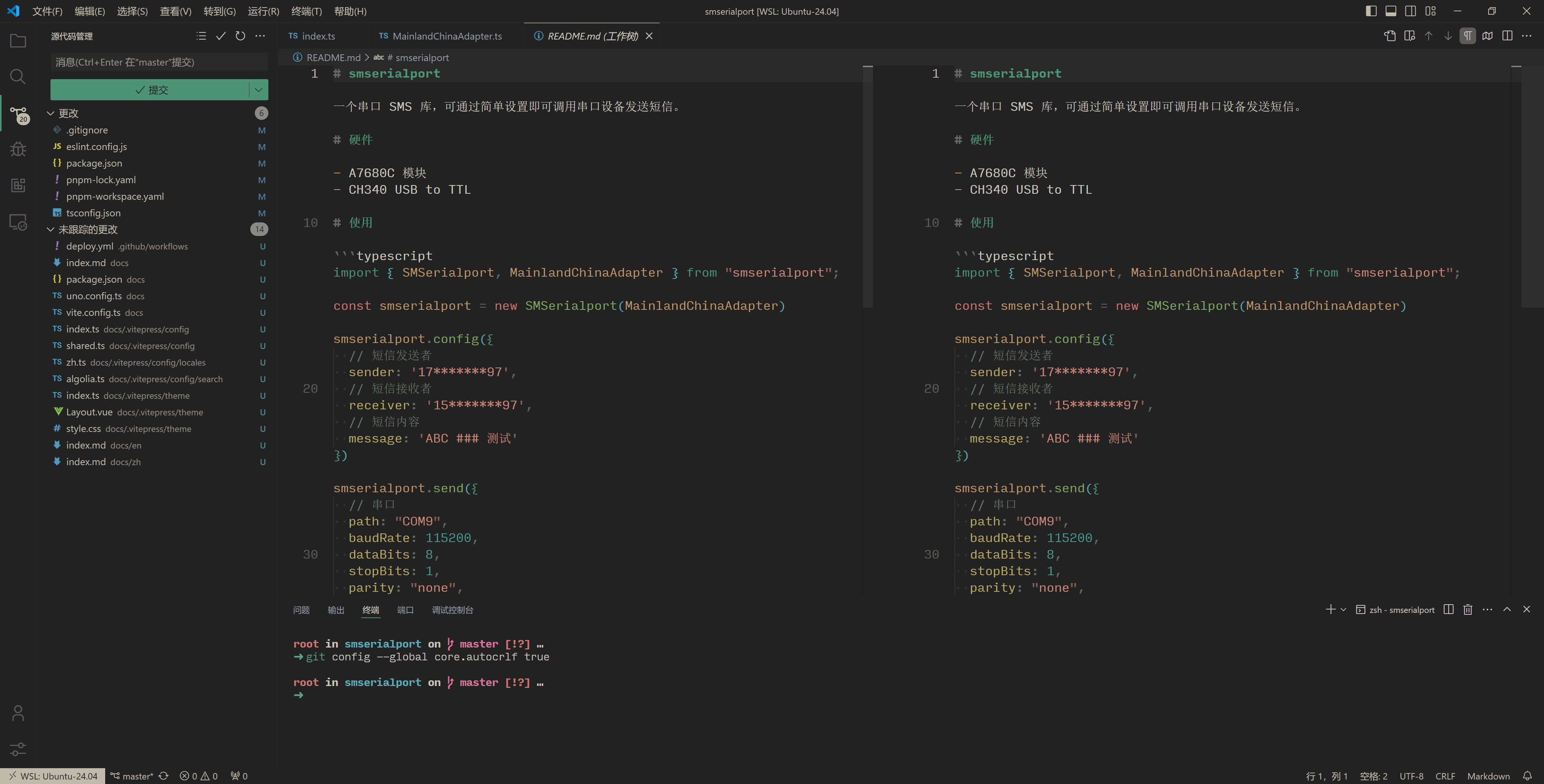Image resolution: width=1544 pixels, height=784 pixels.
Task: Kill terminal with the trash icon
Action: click(x=1468, y=609)
